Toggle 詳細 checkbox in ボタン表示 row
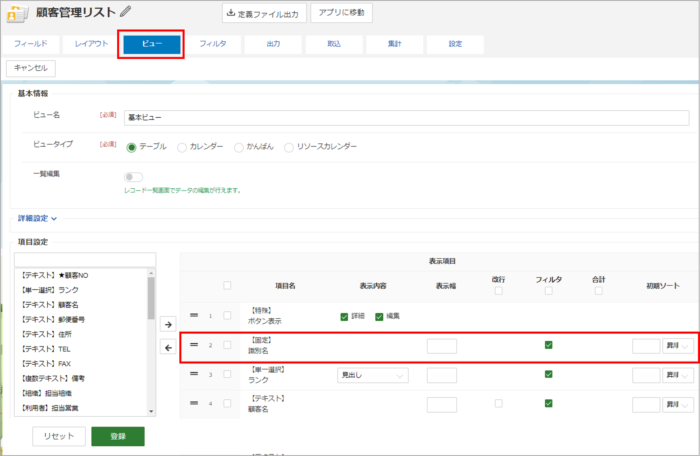 coord(344,317)
